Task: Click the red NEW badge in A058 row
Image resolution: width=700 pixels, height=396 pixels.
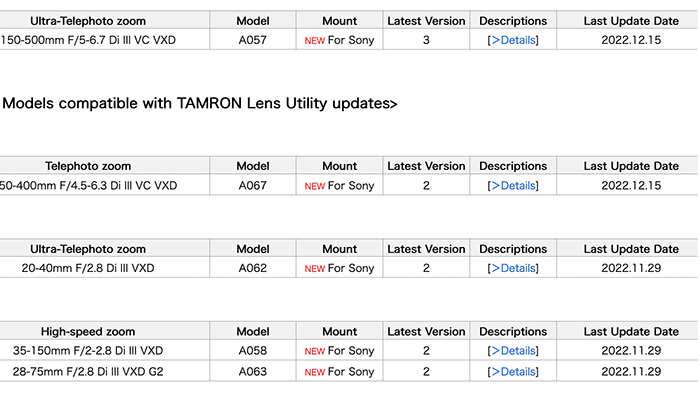Action: tap(315, 351)
